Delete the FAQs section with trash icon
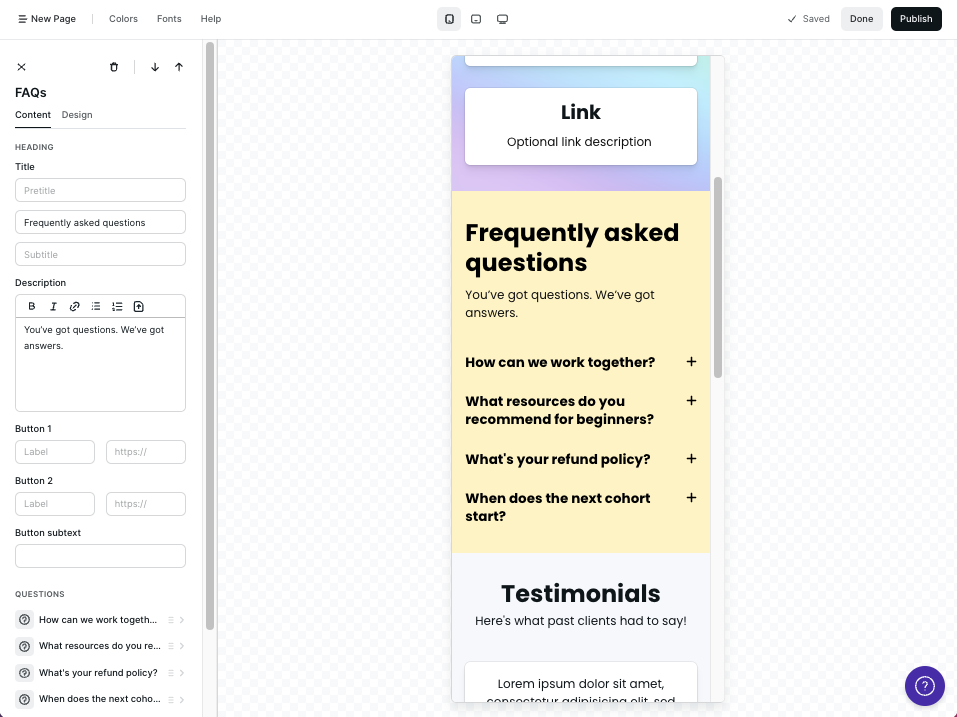The height and width of the screenshot is (717, 957). (114, 67)
